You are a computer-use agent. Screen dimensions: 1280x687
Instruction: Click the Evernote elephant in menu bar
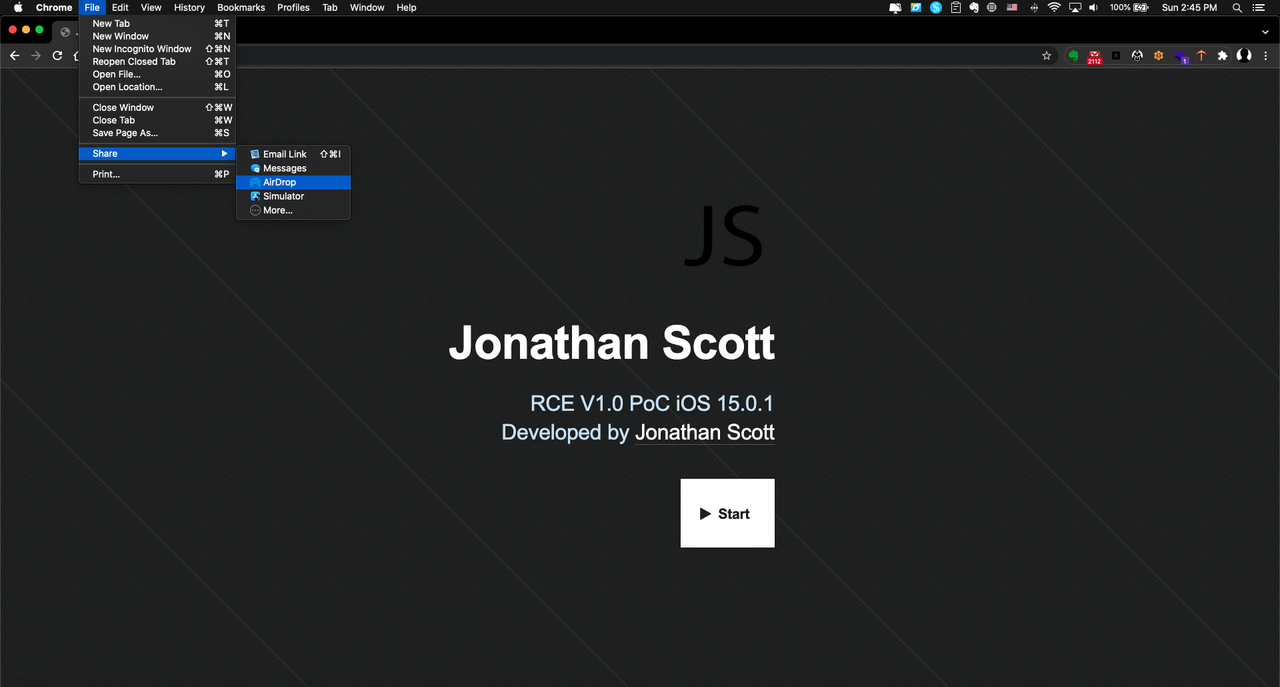click(x=974, y=7)
